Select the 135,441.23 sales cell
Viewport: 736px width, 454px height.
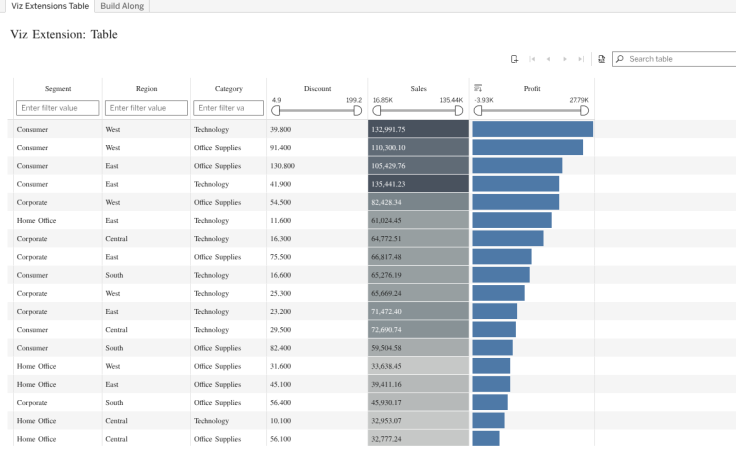418,184
